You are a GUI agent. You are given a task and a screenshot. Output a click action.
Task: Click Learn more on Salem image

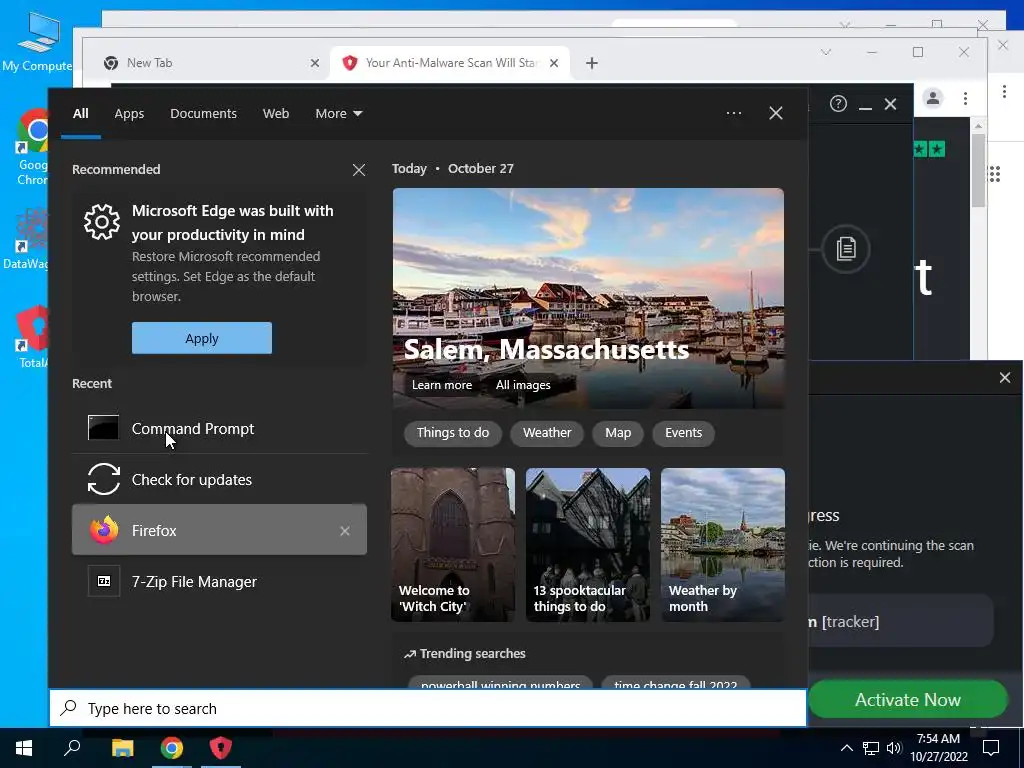coord(441,385)
